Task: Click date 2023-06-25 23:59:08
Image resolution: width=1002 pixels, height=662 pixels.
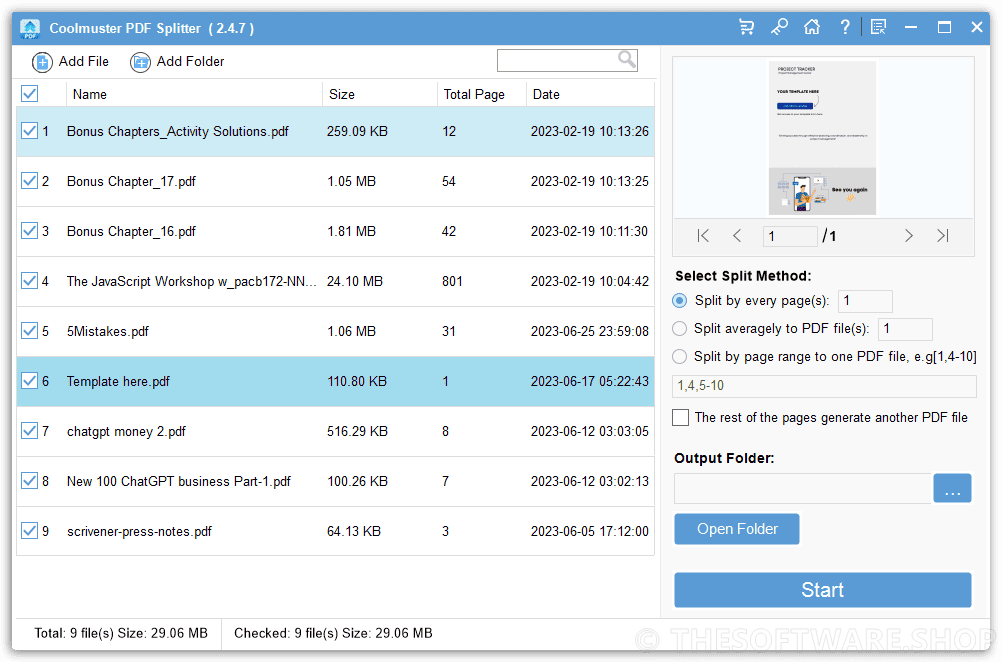Action: (589, 331)
